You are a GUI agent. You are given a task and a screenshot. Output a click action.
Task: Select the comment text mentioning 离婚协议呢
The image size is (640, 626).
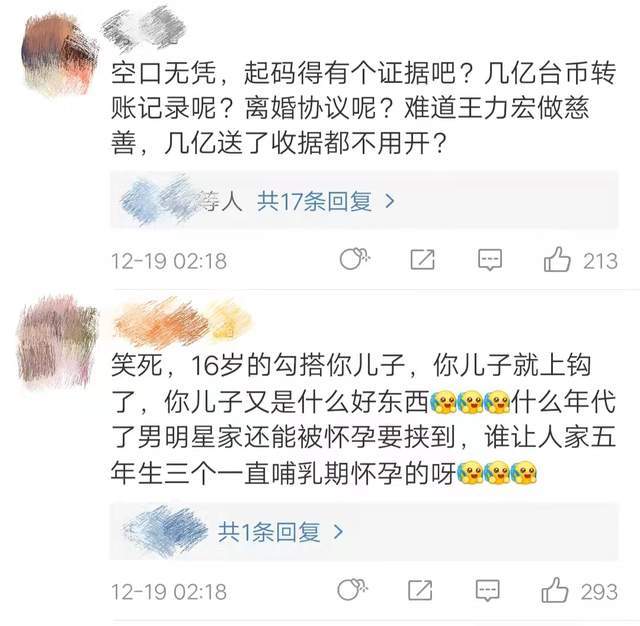point(363,108)
